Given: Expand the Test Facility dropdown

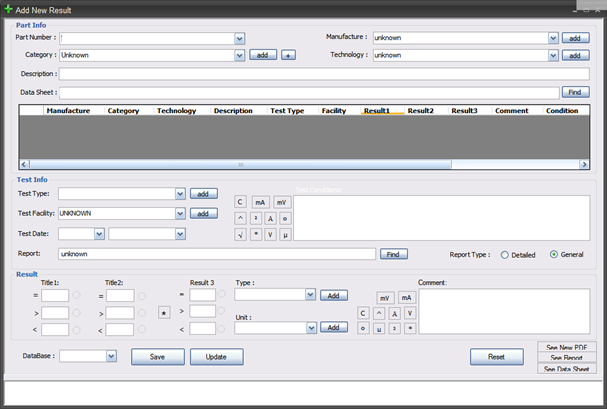Looking at the screenshot, I should (x=180, y=213).
